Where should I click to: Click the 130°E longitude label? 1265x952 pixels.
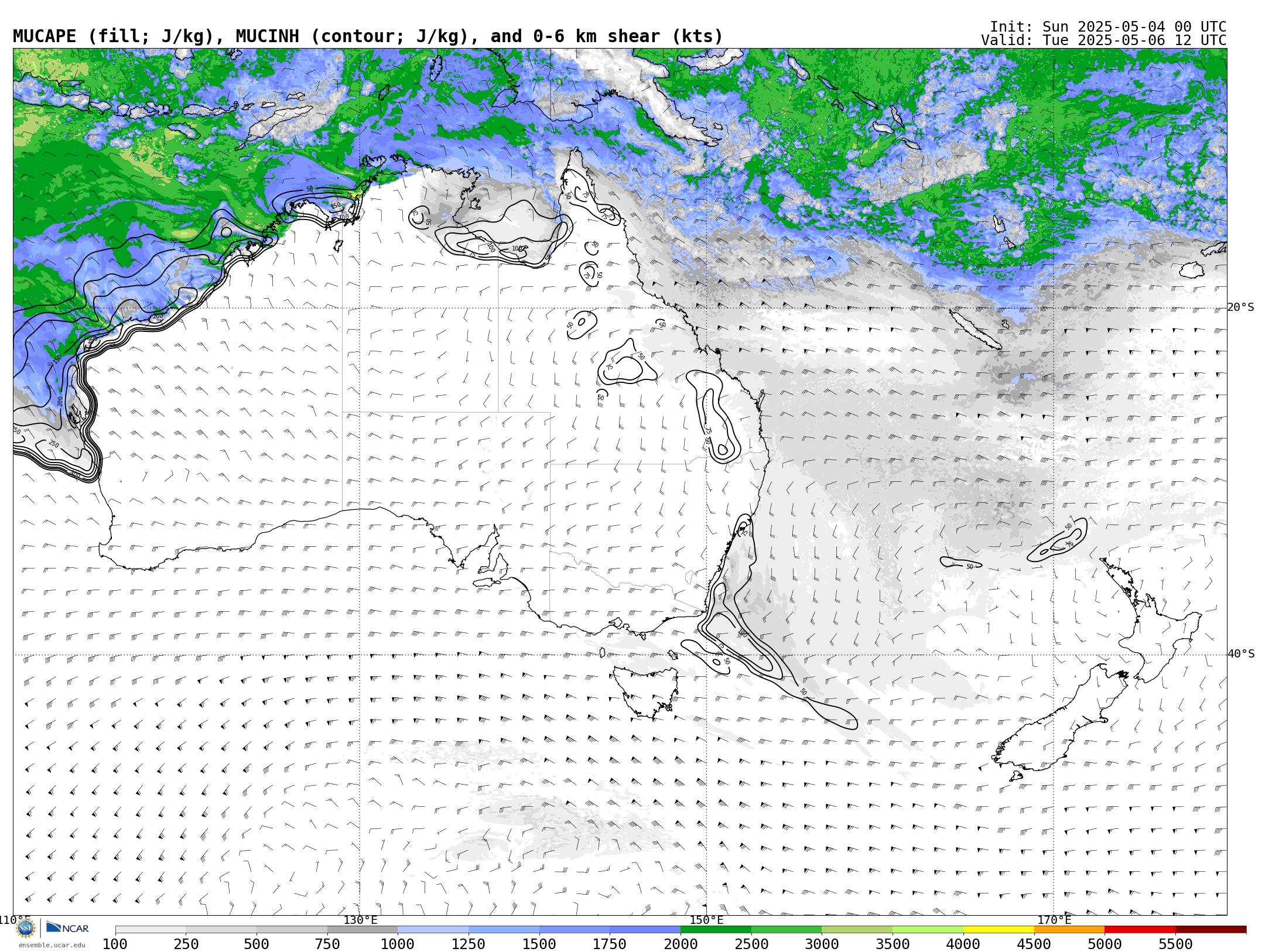(x=360, y=920)
